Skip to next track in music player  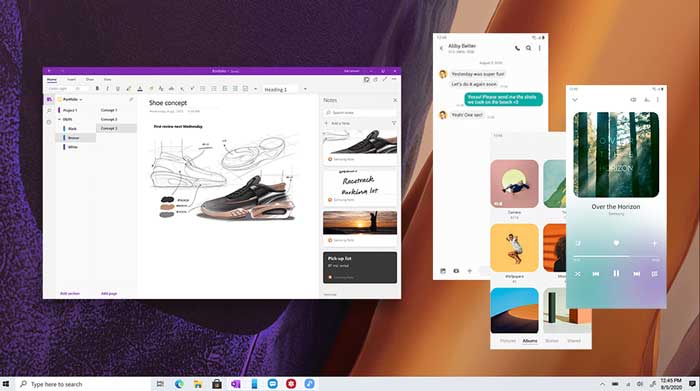[x=637, y=274]
